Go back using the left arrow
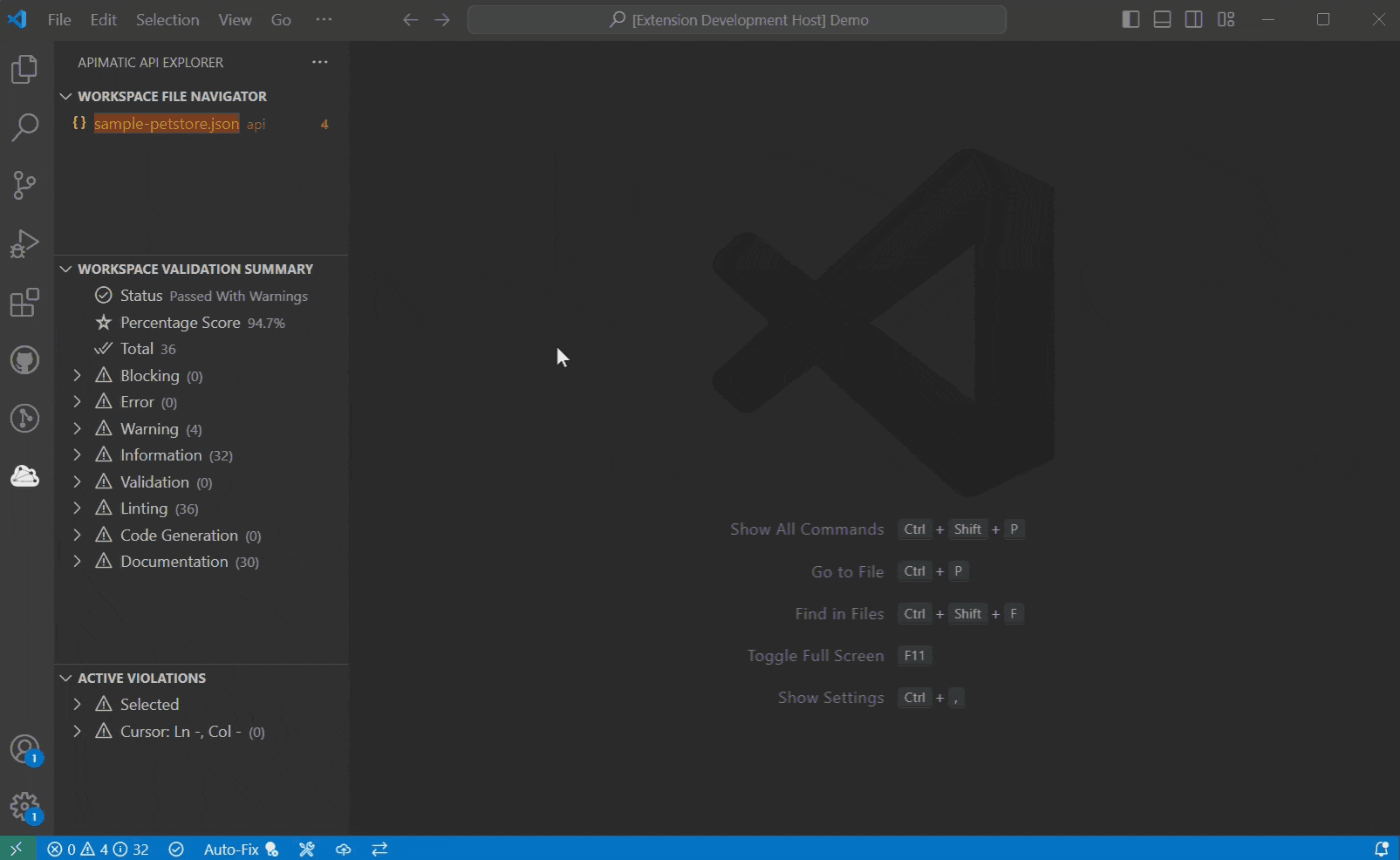Viewport: 1400px width, 860px height. [x=410, y=20]
